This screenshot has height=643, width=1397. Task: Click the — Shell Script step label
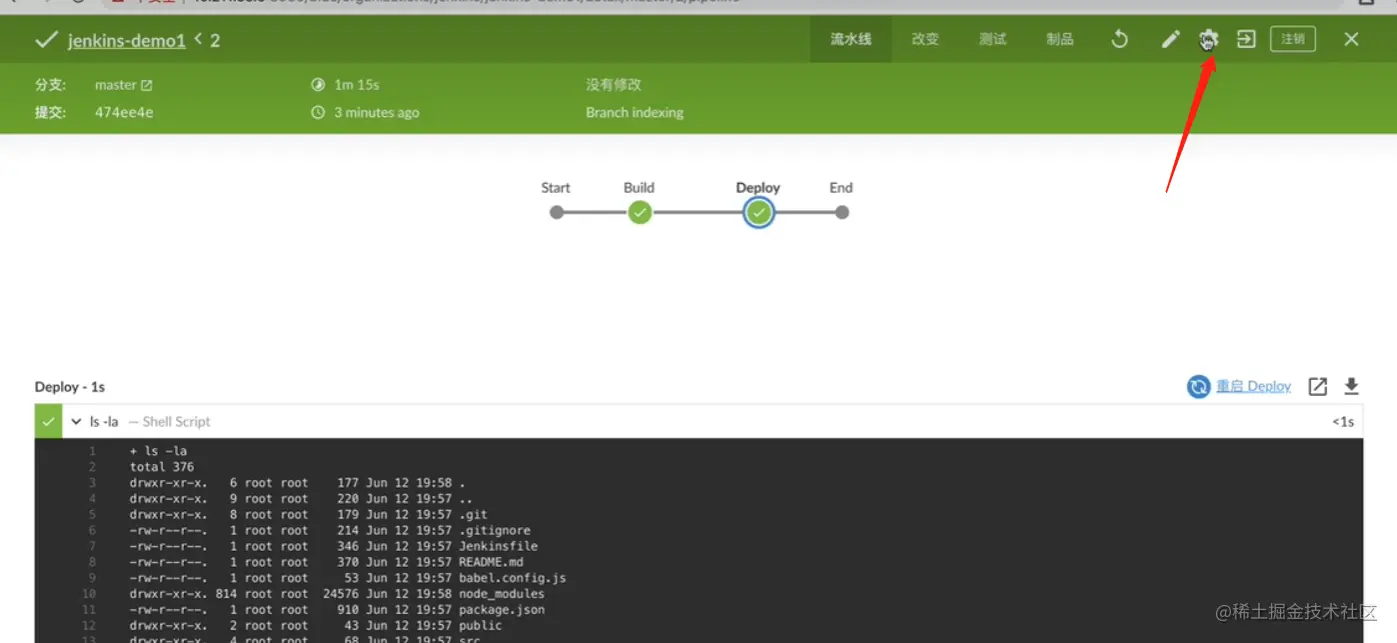169,422
